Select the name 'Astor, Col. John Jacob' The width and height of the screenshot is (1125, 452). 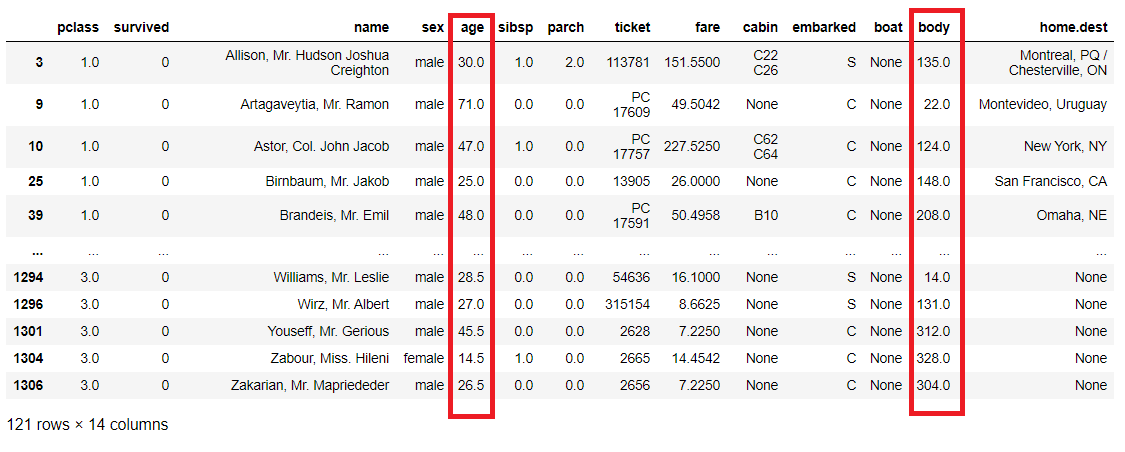coord(321,146)
